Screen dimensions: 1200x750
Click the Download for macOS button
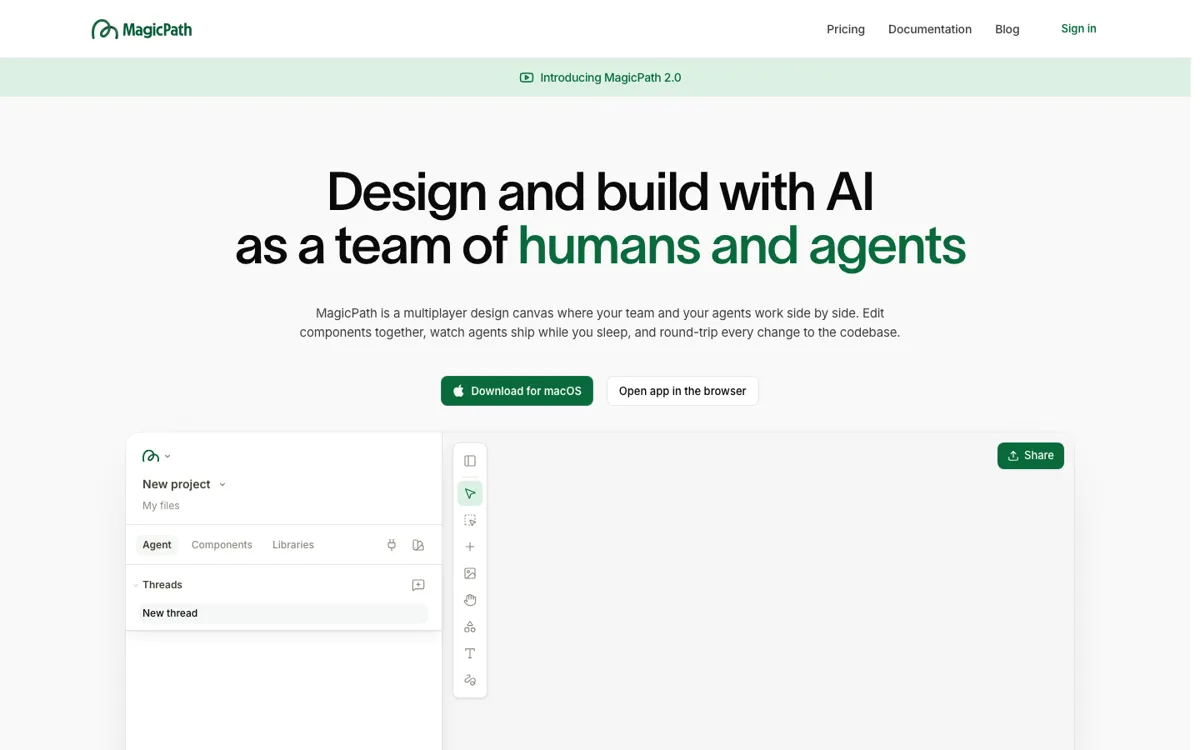click(517, 391)
